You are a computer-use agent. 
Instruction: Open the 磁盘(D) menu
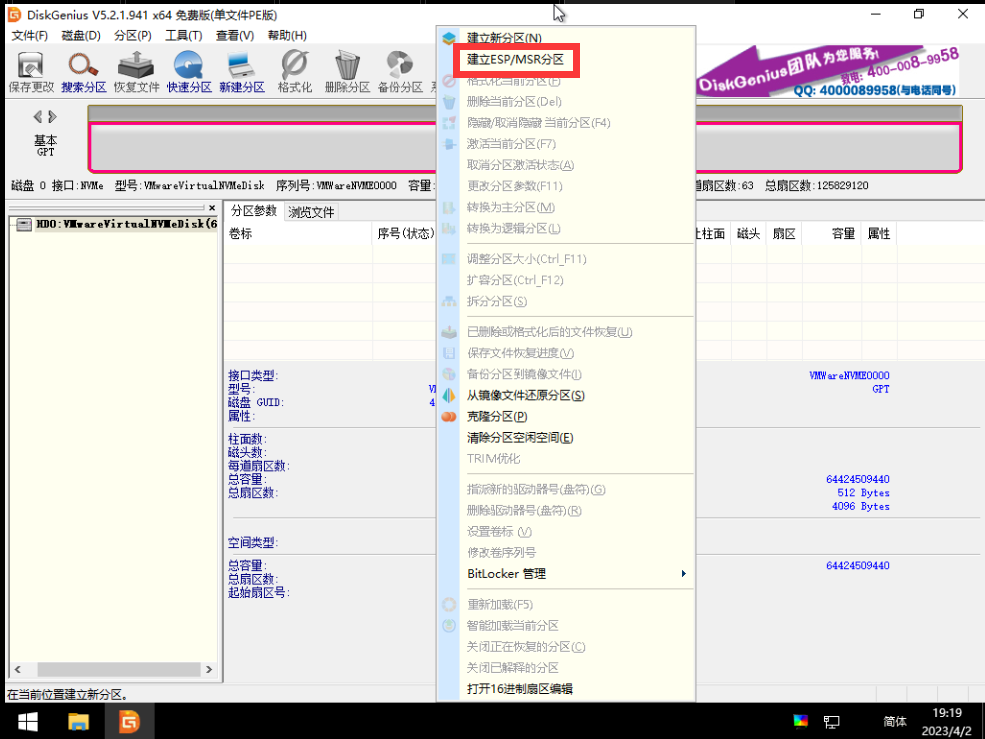[81, 35]
